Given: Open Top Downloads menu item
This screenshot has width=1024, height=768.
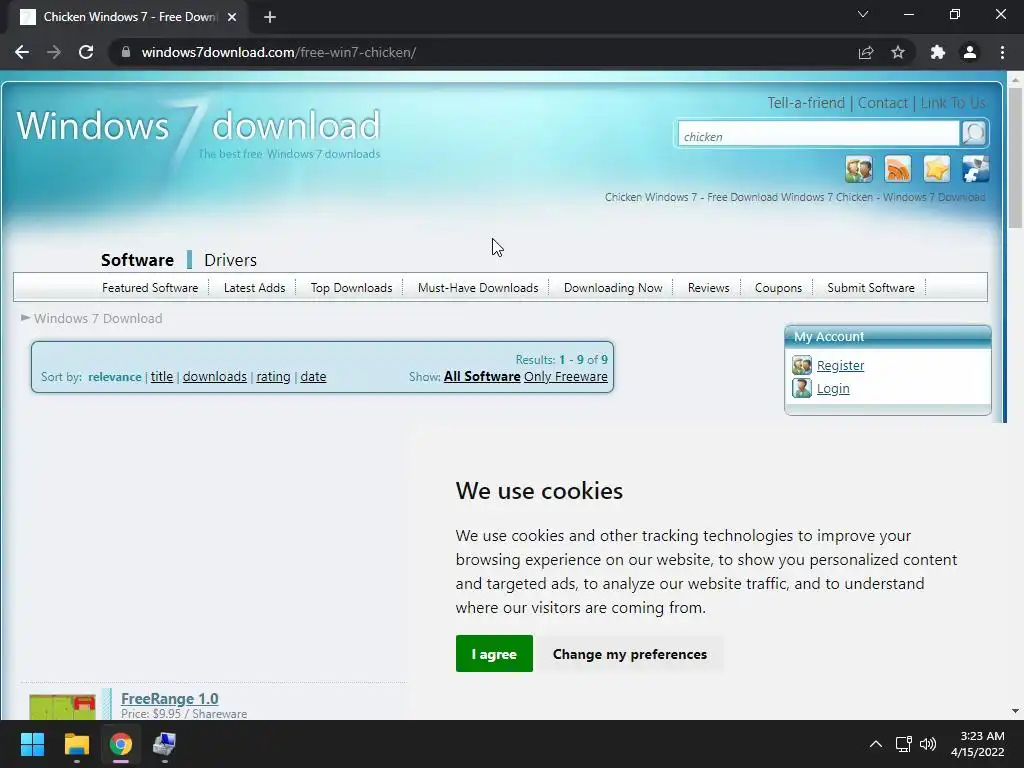Looking at the screenshot, I should tap(351, 288).
